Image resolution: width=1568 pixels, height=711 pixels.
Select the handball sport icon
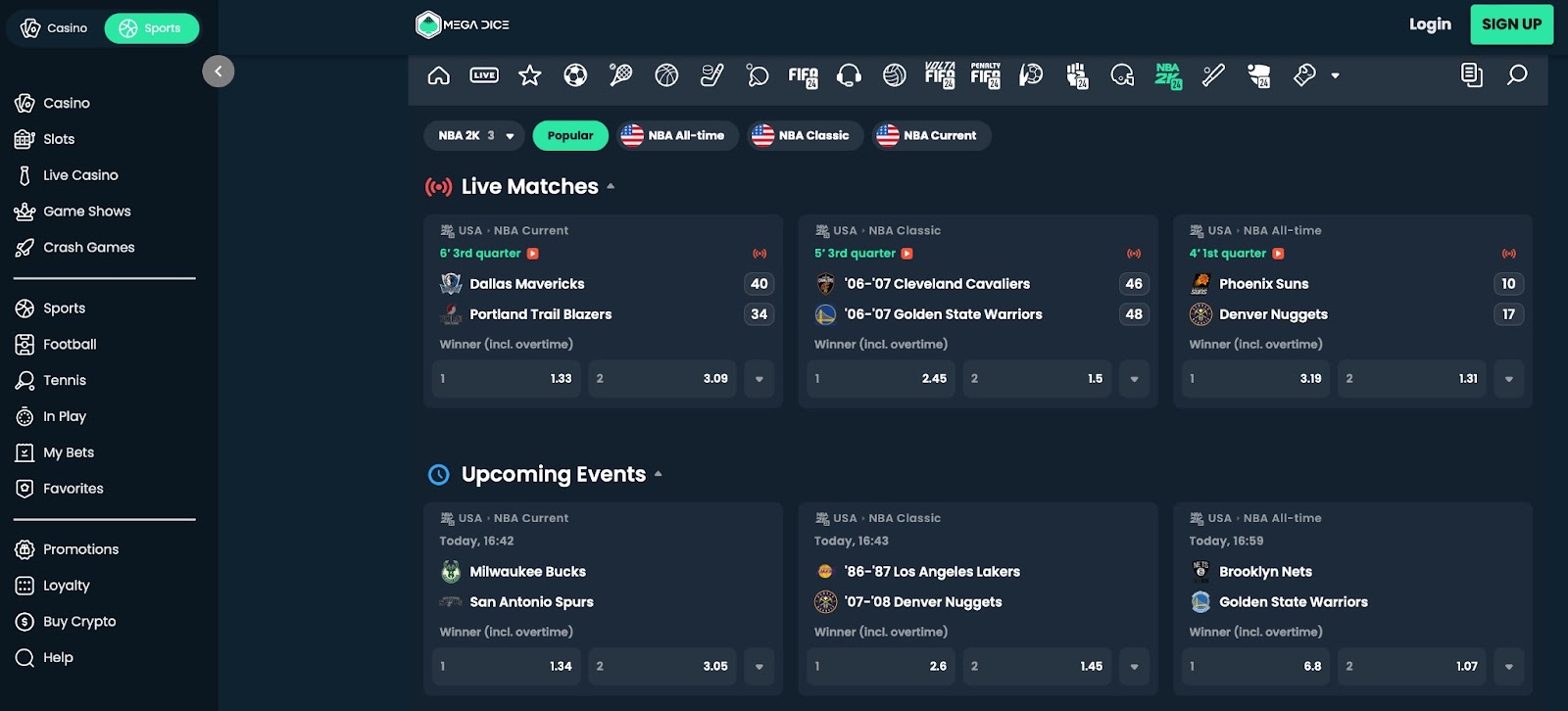[1031, 75]
